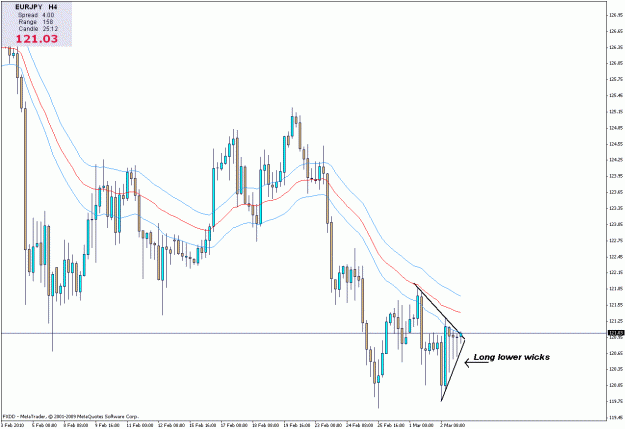The height and width of the screenshot is (429, 625).
Task: Click the 2 Mar time axis label
Action: [x=452, y=425]
